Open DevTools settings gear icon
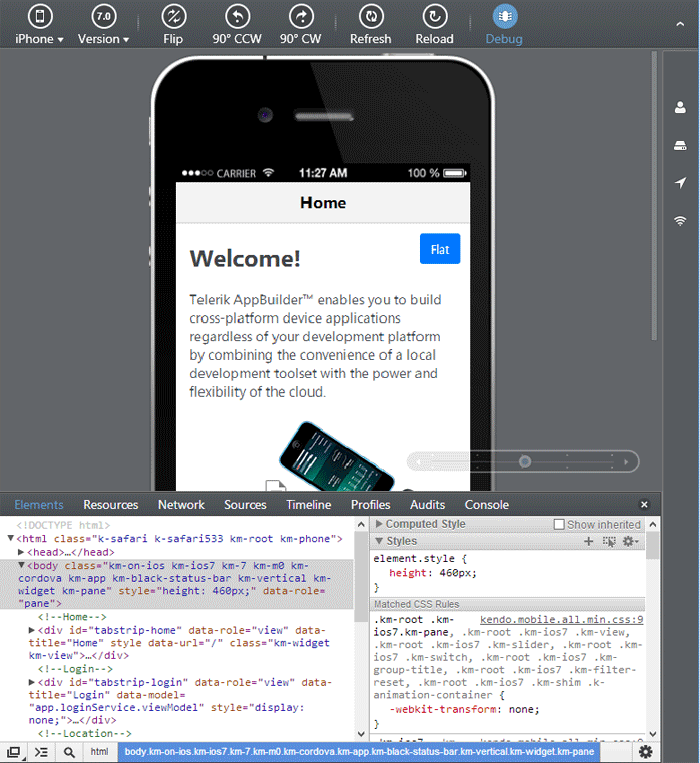This screenshot has height=763, width=700. pos(646,751)
